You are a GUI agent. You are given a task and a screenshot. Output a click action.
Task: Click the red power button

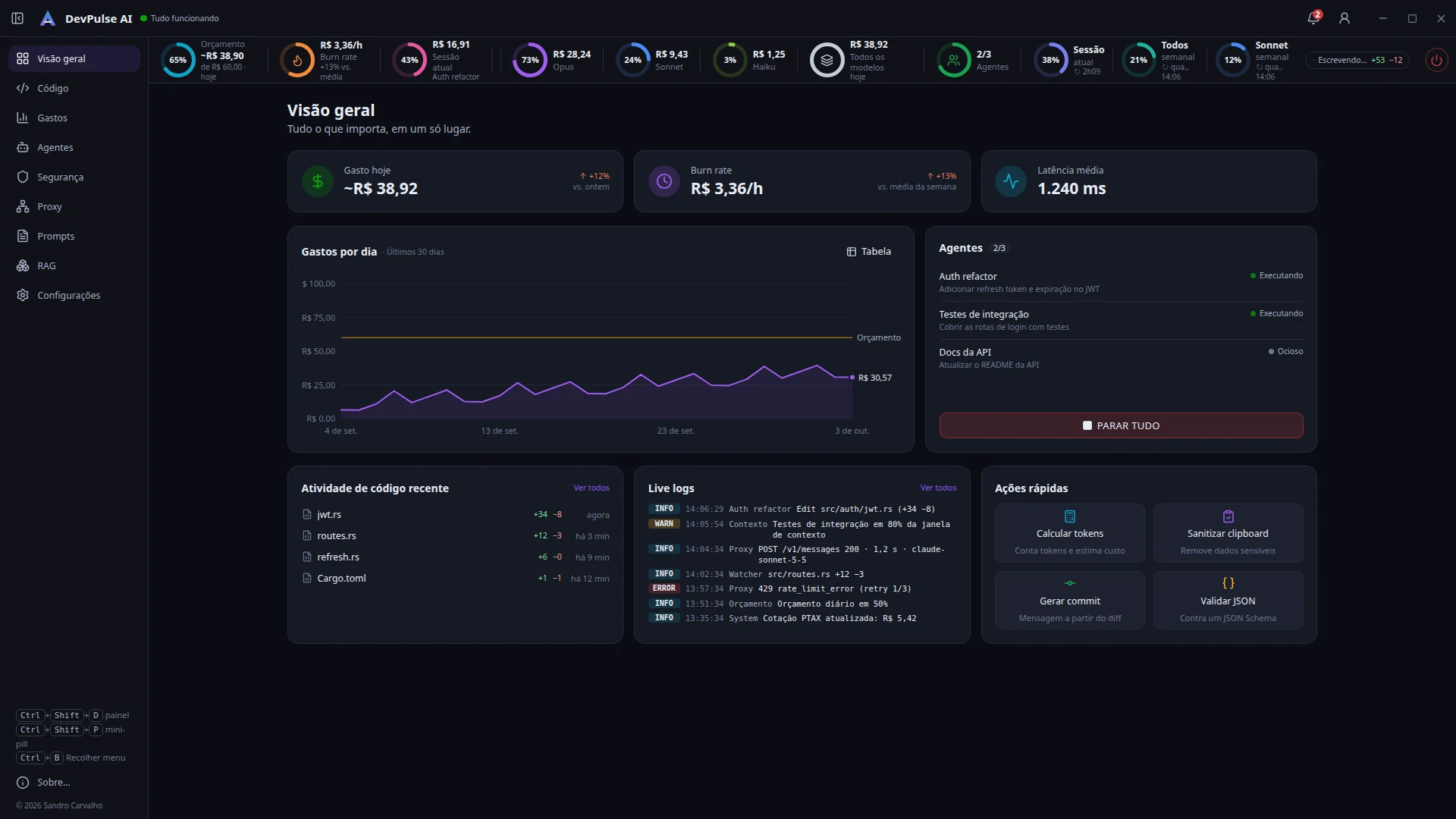(x=1436, y=60)
